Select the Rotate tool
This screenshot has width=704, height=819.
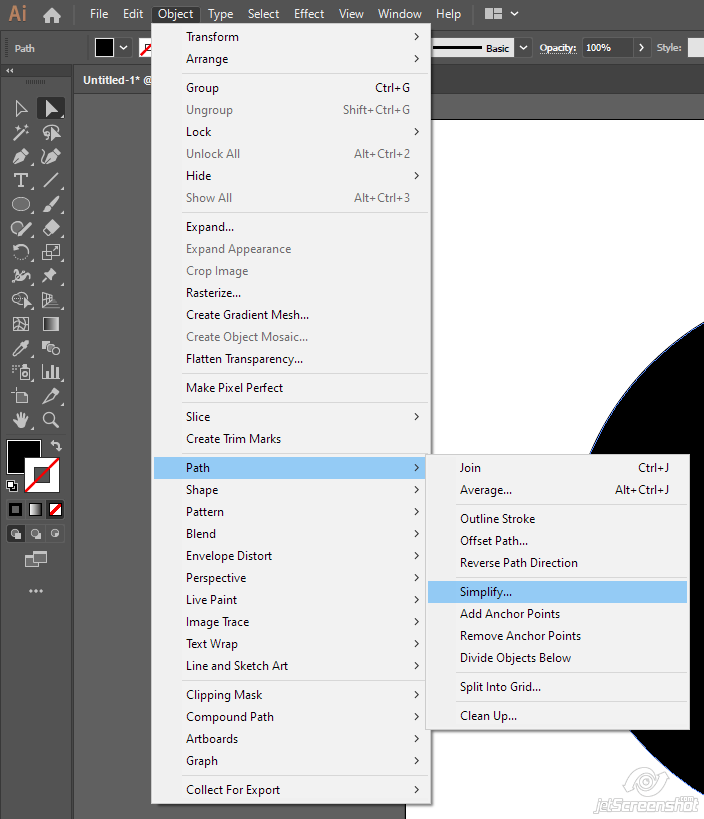(x=21, y=252)
